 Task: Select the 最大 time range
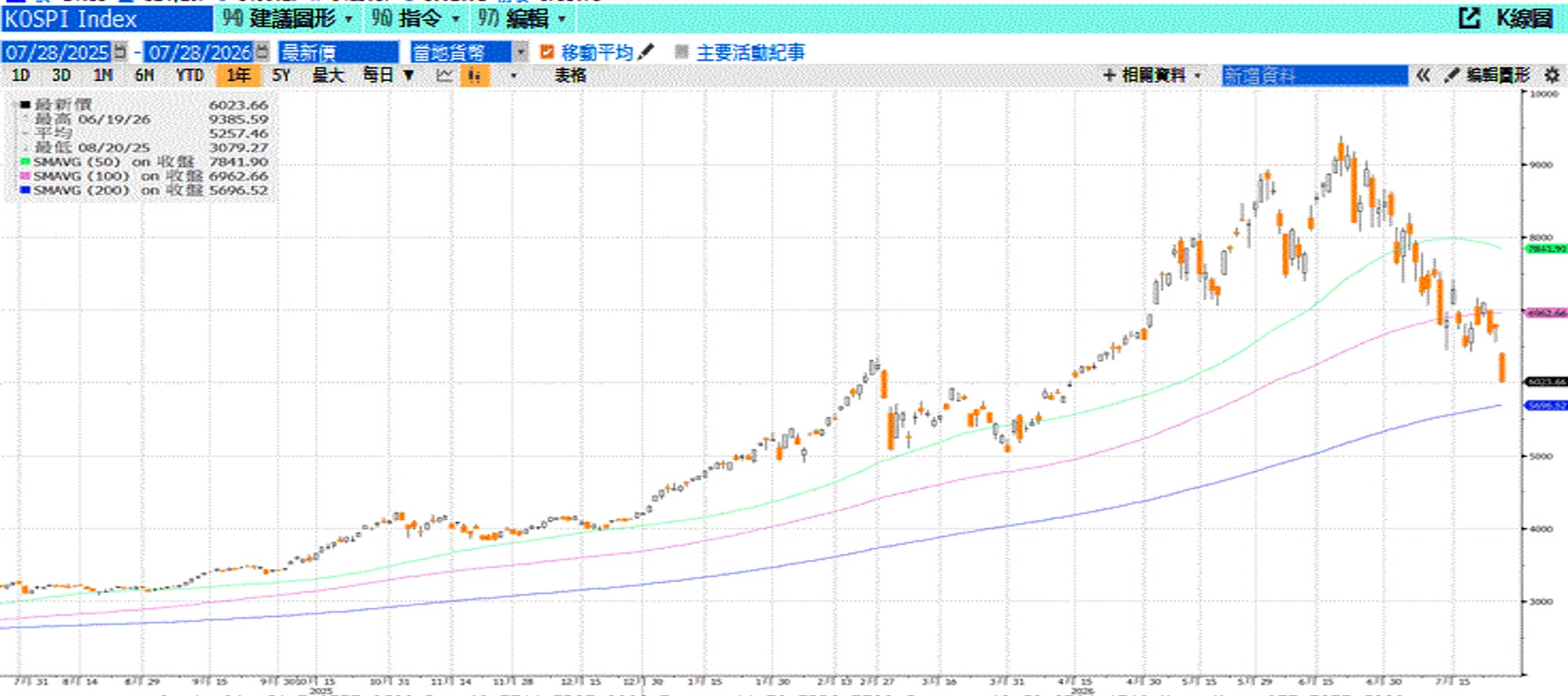pos(328,75)
